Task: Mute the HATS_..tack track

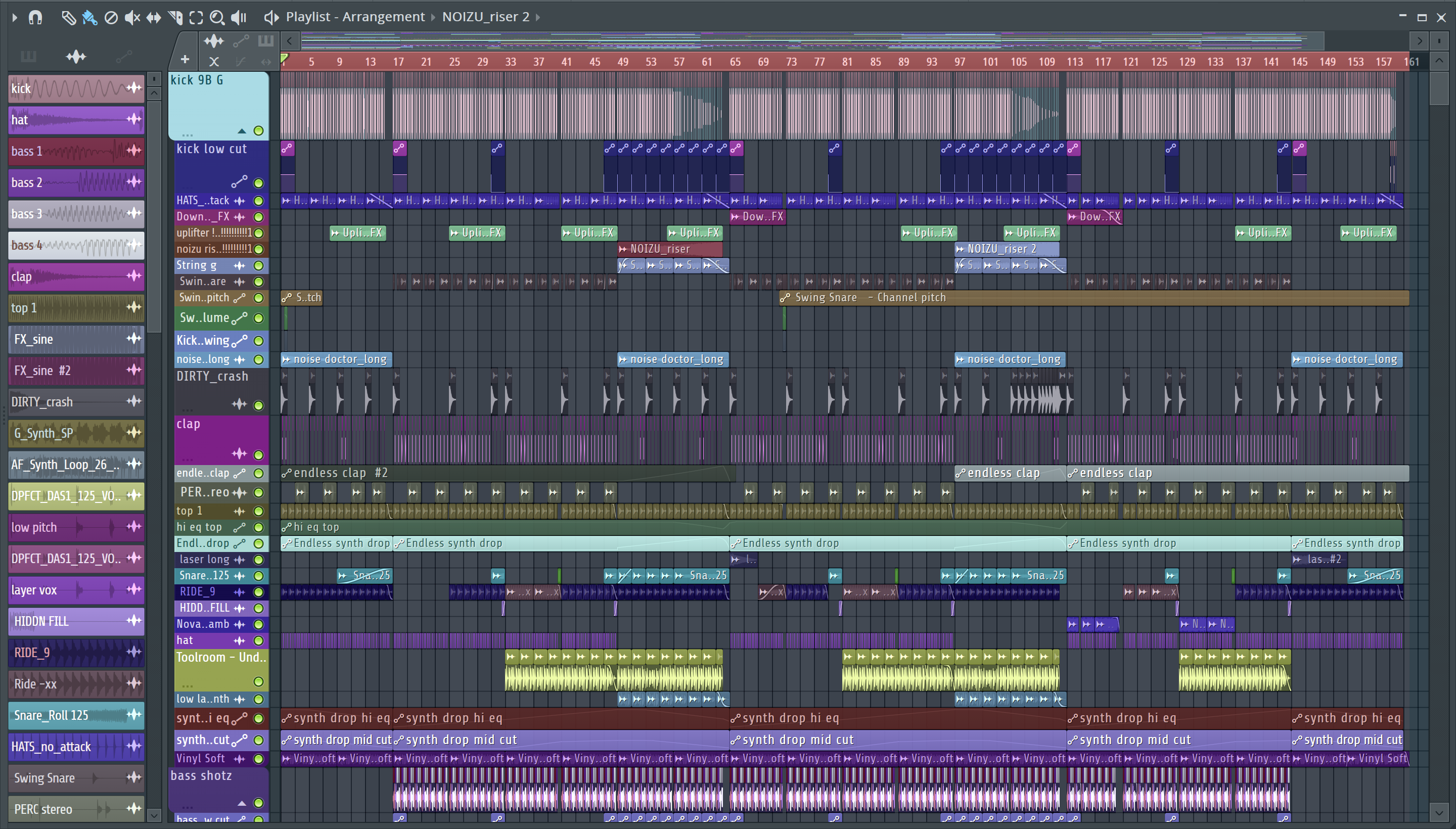Action: tap(258, 200)
